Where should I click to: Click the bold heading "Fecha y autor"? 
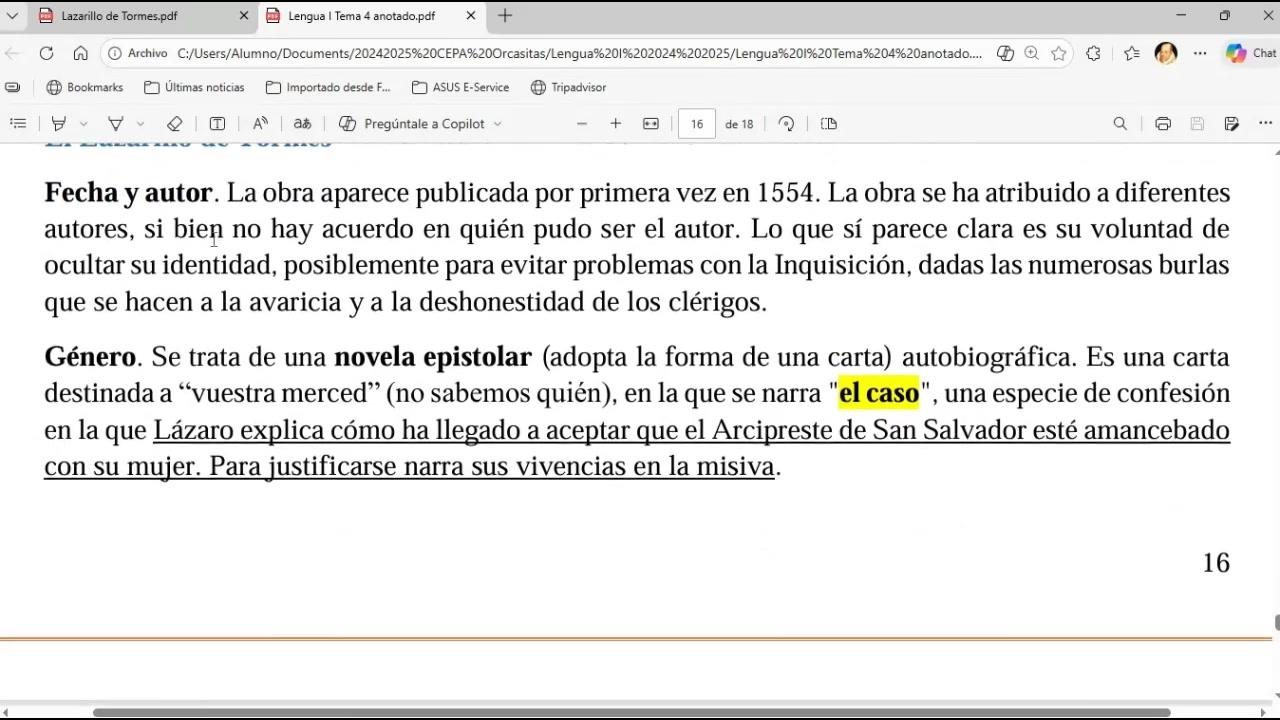tap(128, 193)
